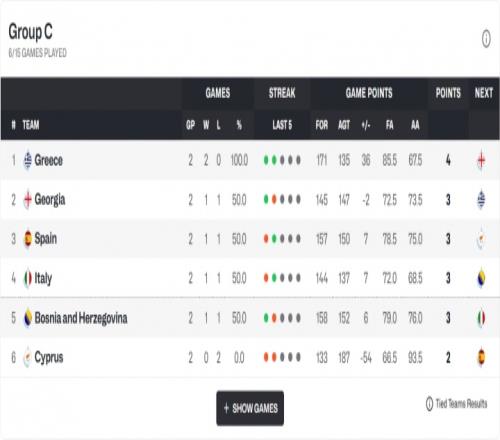The width and height of the screenshot is (500, 440).
Task: Select the Cyprus team name
Action: point(49,358)
